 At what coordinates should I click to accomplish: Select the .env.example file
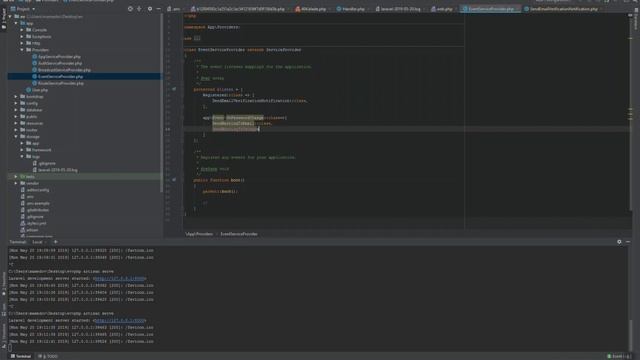coord(38,203)
